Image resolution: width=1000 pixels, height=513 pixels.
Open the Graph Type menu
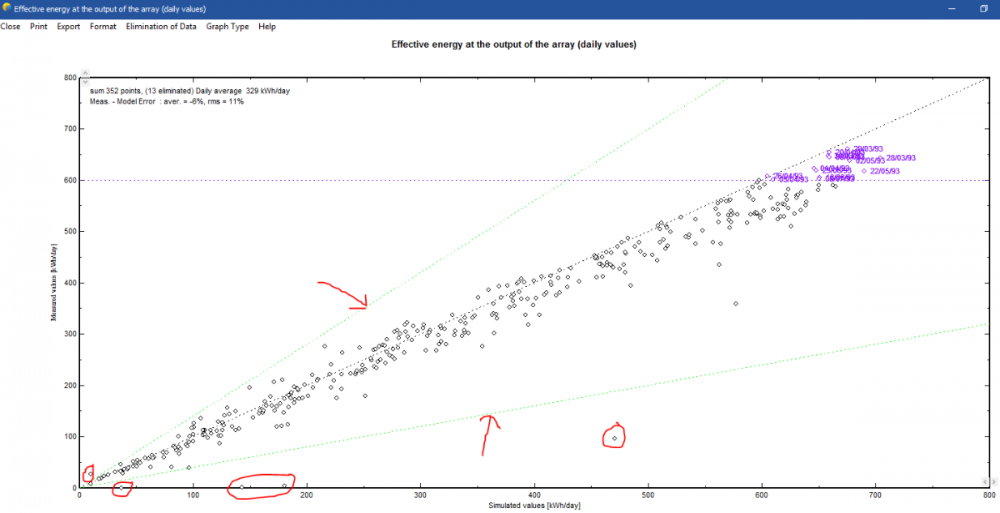point(227,26)
